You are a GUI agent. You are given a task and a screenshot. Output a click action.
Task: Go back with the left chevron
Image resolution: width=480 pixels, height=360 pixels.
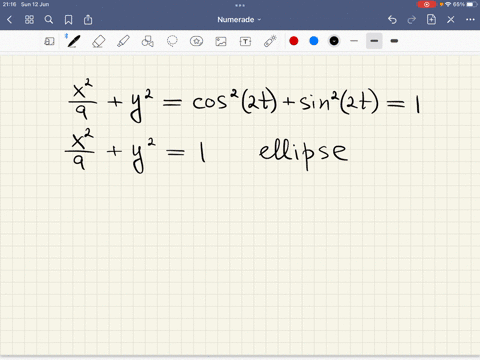pos(9,20)
